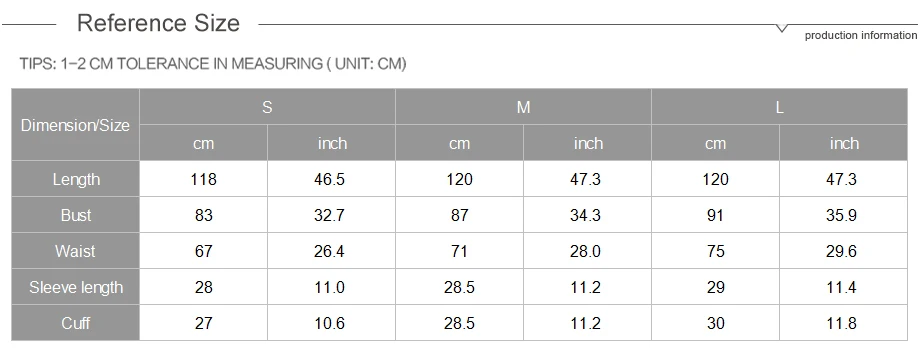This screenshot has height=361, width=920.
Task: Select the S size column header
Action: [x=268, y=107]
